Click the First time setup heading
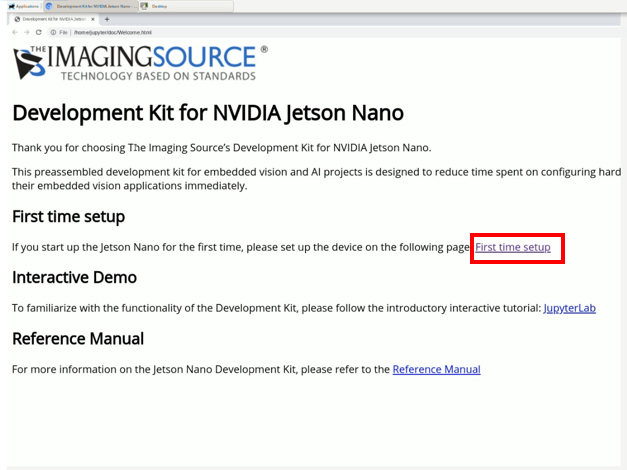This screenshot has height=470, width=627. pyautogui.click(x=68, y=216)
